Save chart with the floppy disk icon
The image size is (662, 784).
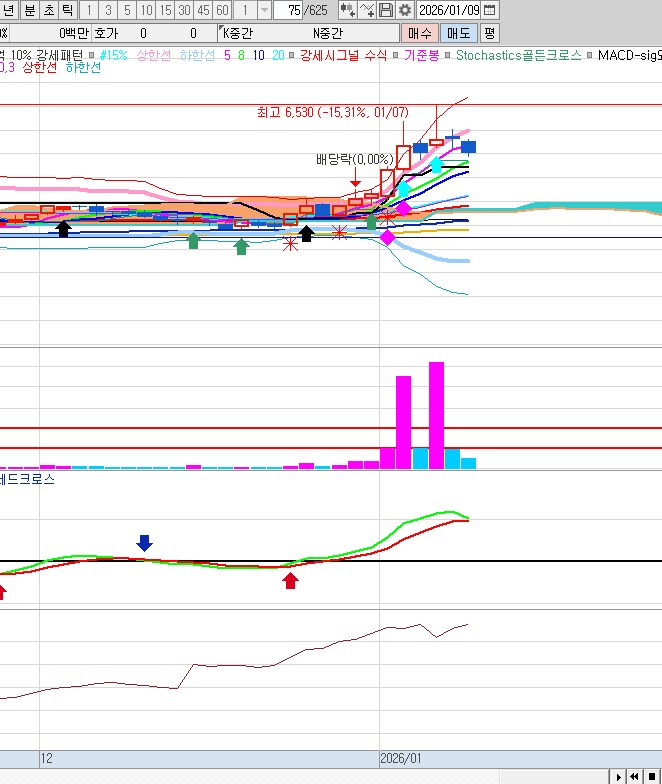386,10
